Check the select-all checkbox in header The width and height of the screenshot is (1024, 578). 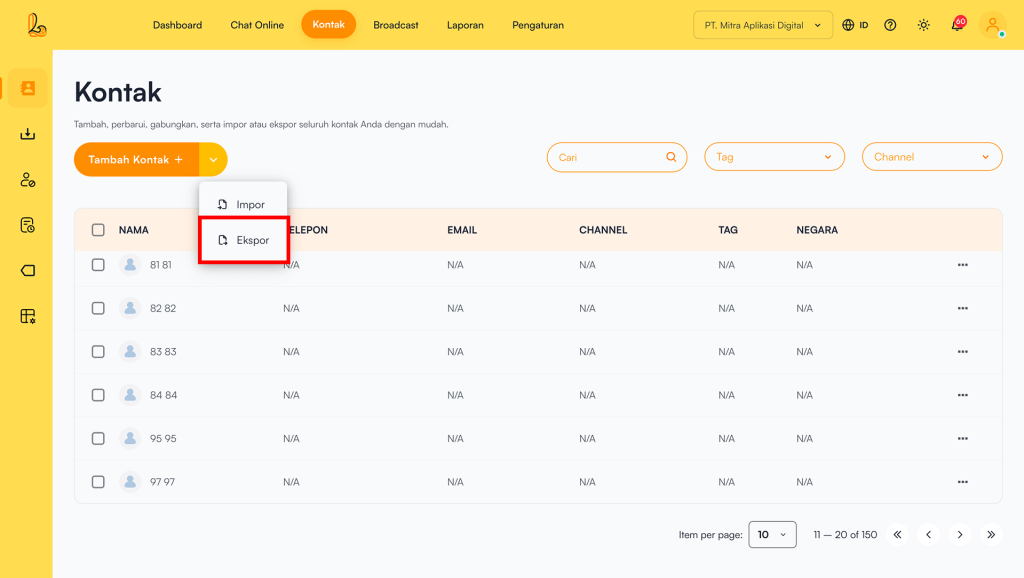pos(98,230)
